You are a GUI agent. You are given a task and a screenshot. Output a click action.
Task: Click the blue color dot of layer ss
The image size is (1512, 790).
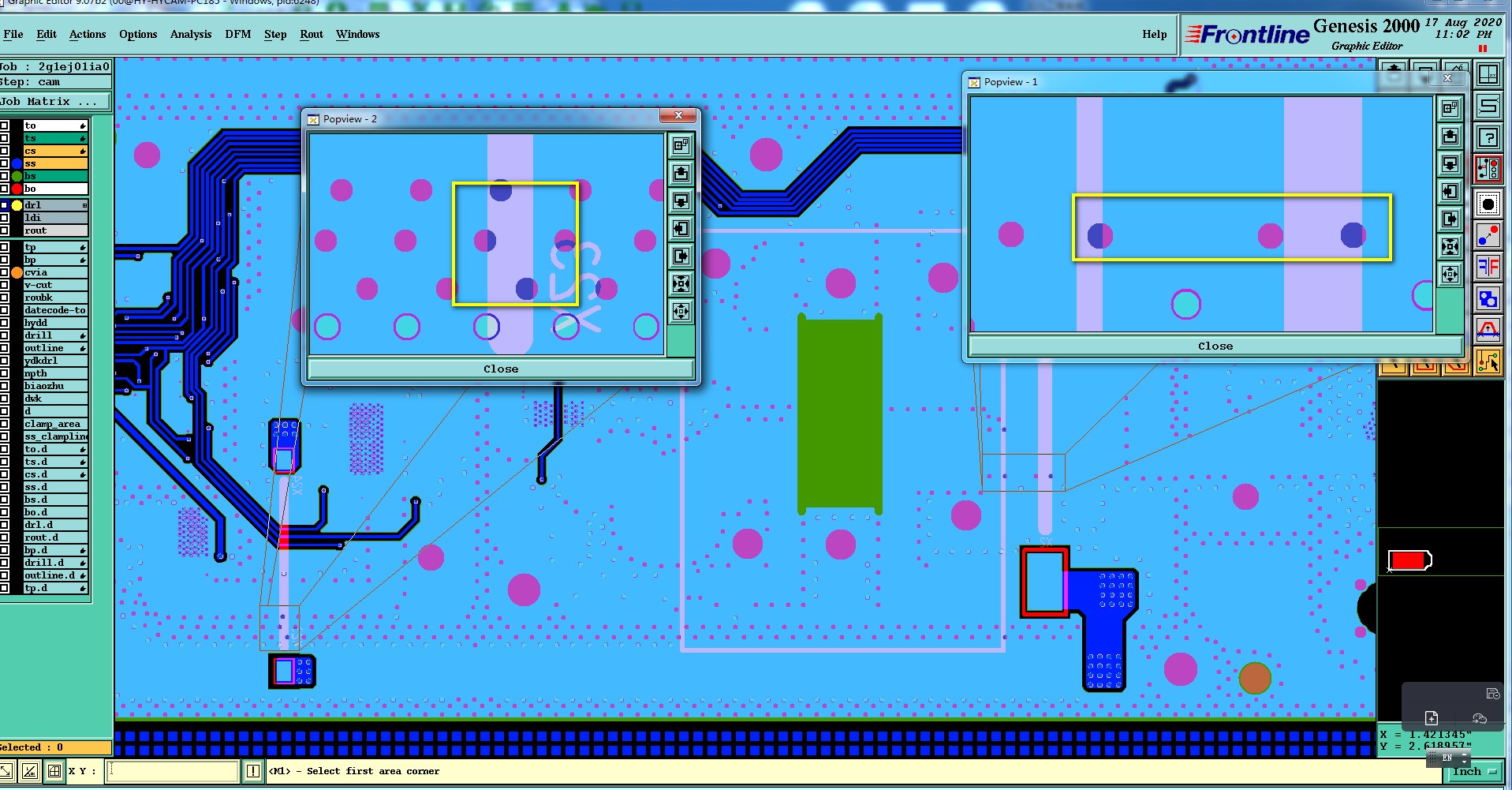coord(17,163)
